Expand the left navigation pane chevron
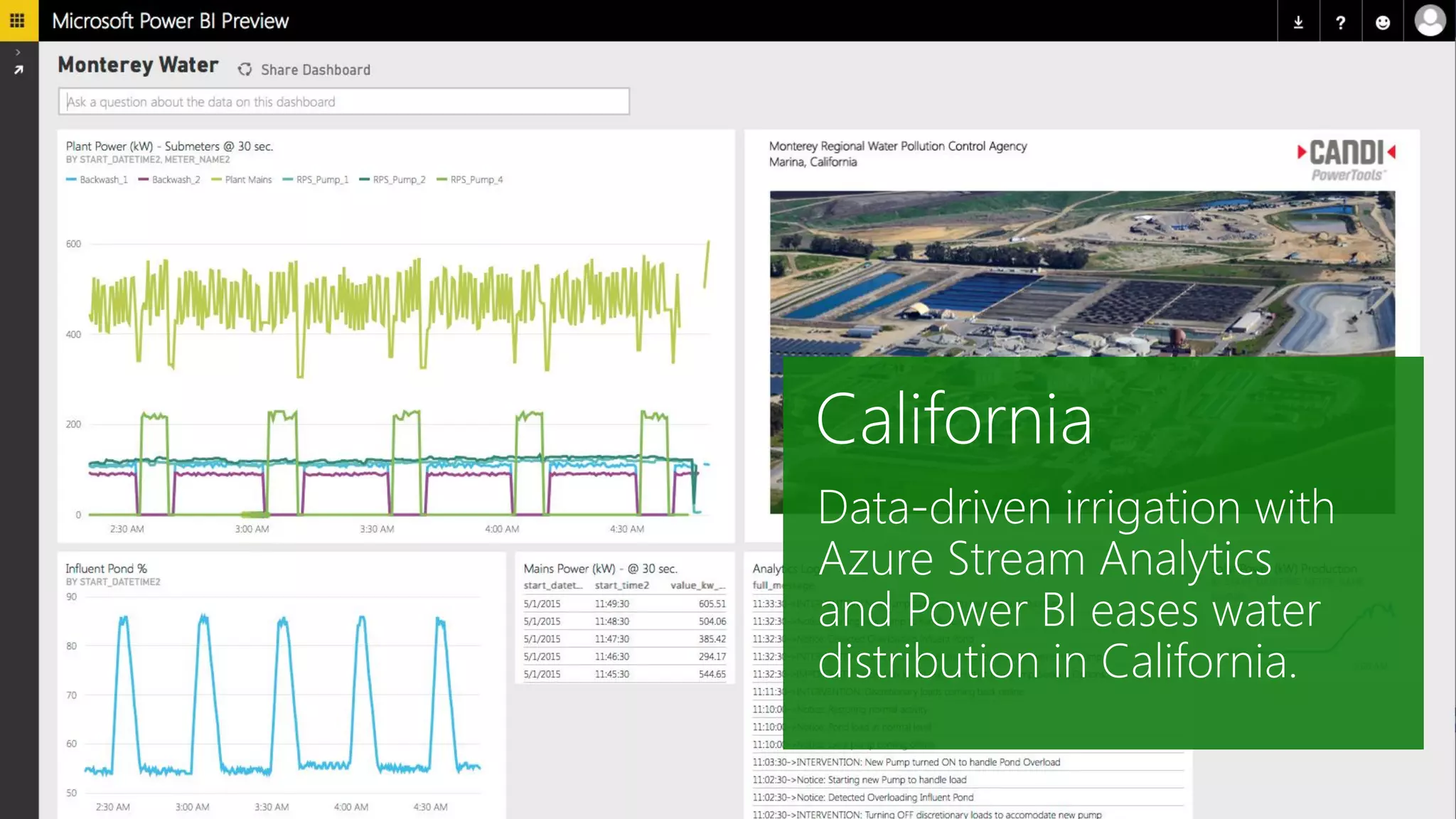The width and height of the screenshot is (1456, 819). click(18, 52)
